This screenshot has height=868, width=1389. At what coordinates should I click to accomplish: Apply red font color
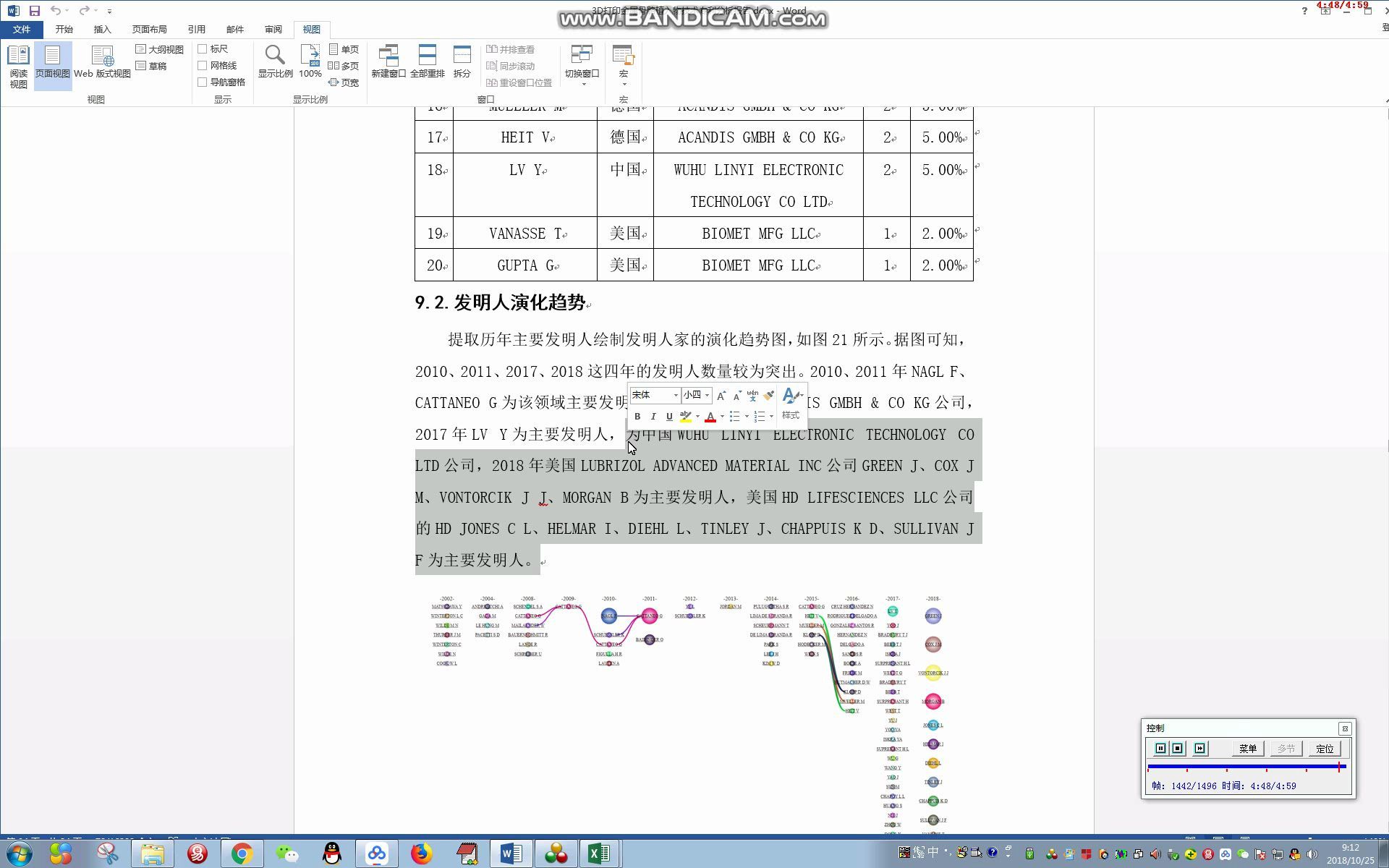click(x=710, y=416)
